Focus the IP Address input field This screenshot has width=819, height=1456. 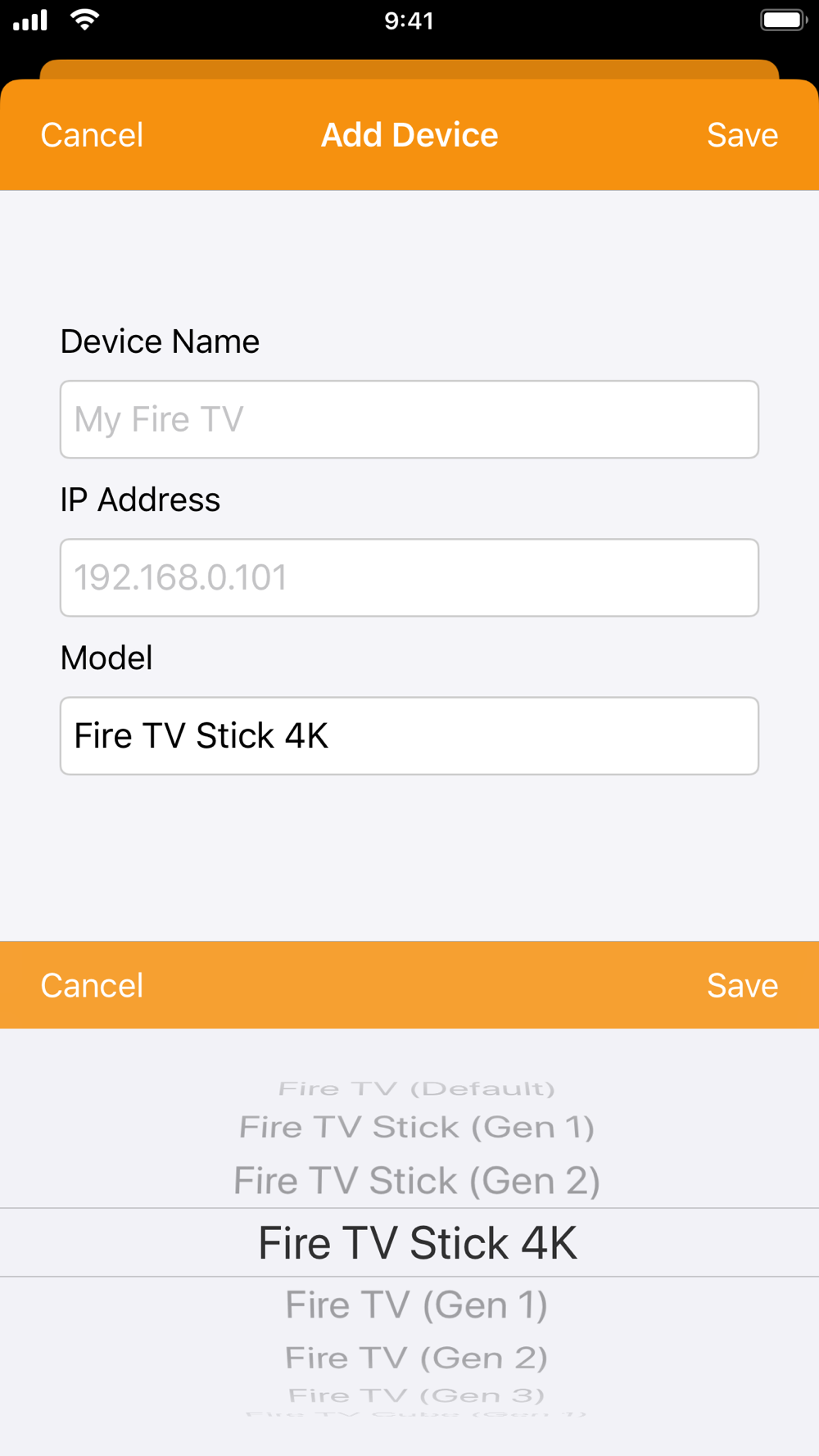click(409, 577)
